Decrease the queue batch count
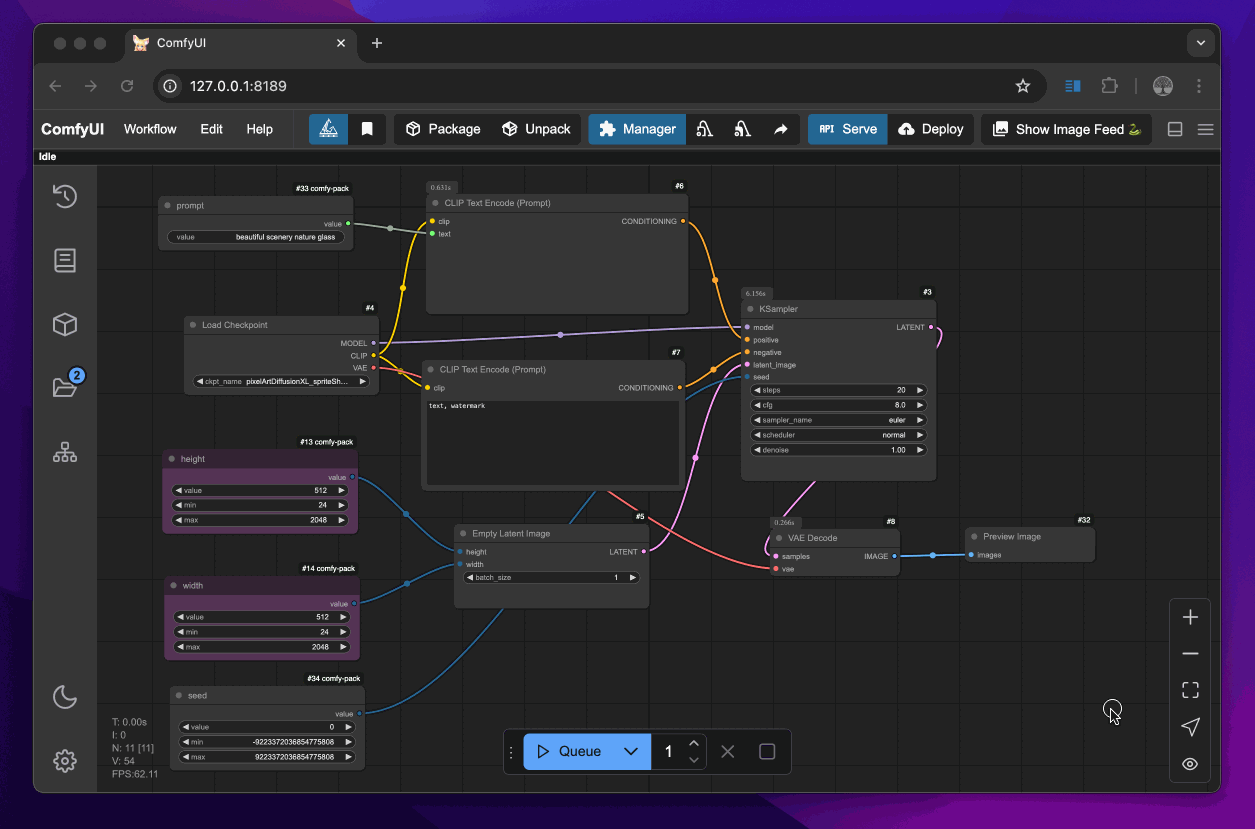Viewport: 1255px width, 829px height. pos(694,760)
